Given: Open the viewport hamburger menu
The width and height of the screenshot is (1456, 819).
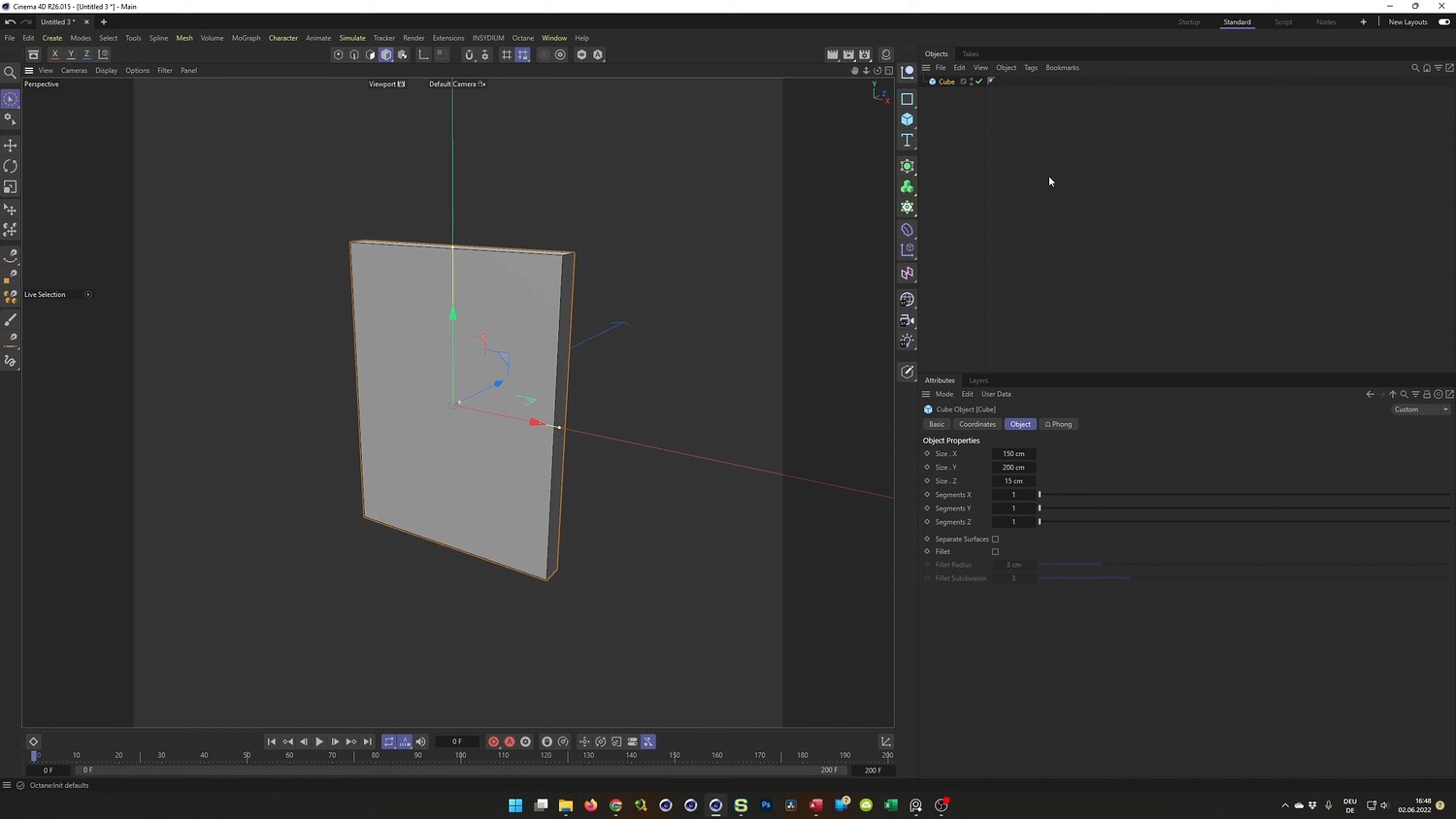Looking at the screenshot, I should point(29,71).
